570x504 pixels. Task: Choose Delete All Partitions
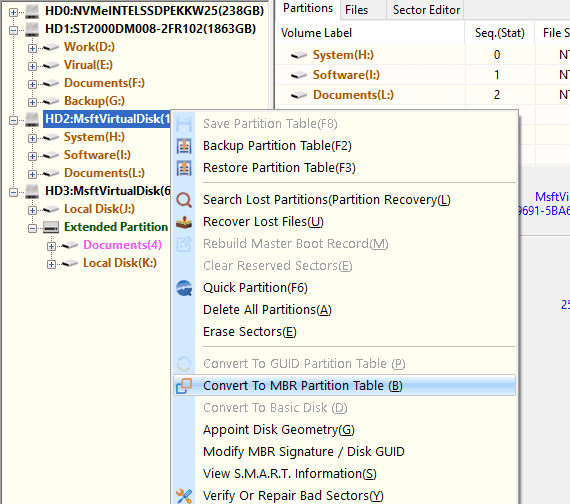click(x=345, y=310)
